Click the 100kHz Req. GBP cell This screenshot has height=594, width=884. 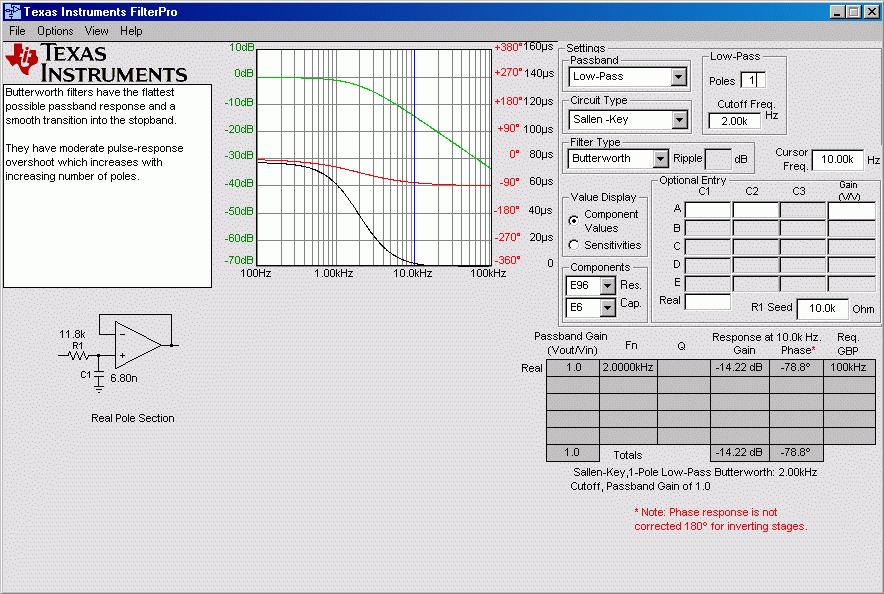848,367
